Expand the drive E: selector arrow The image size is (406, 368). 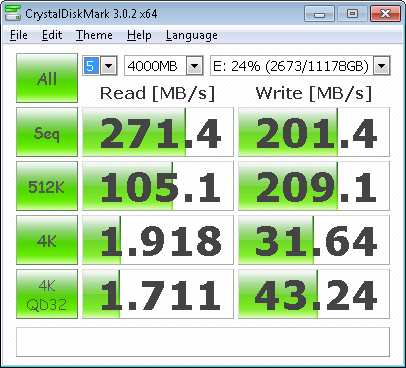coord(381,66)
